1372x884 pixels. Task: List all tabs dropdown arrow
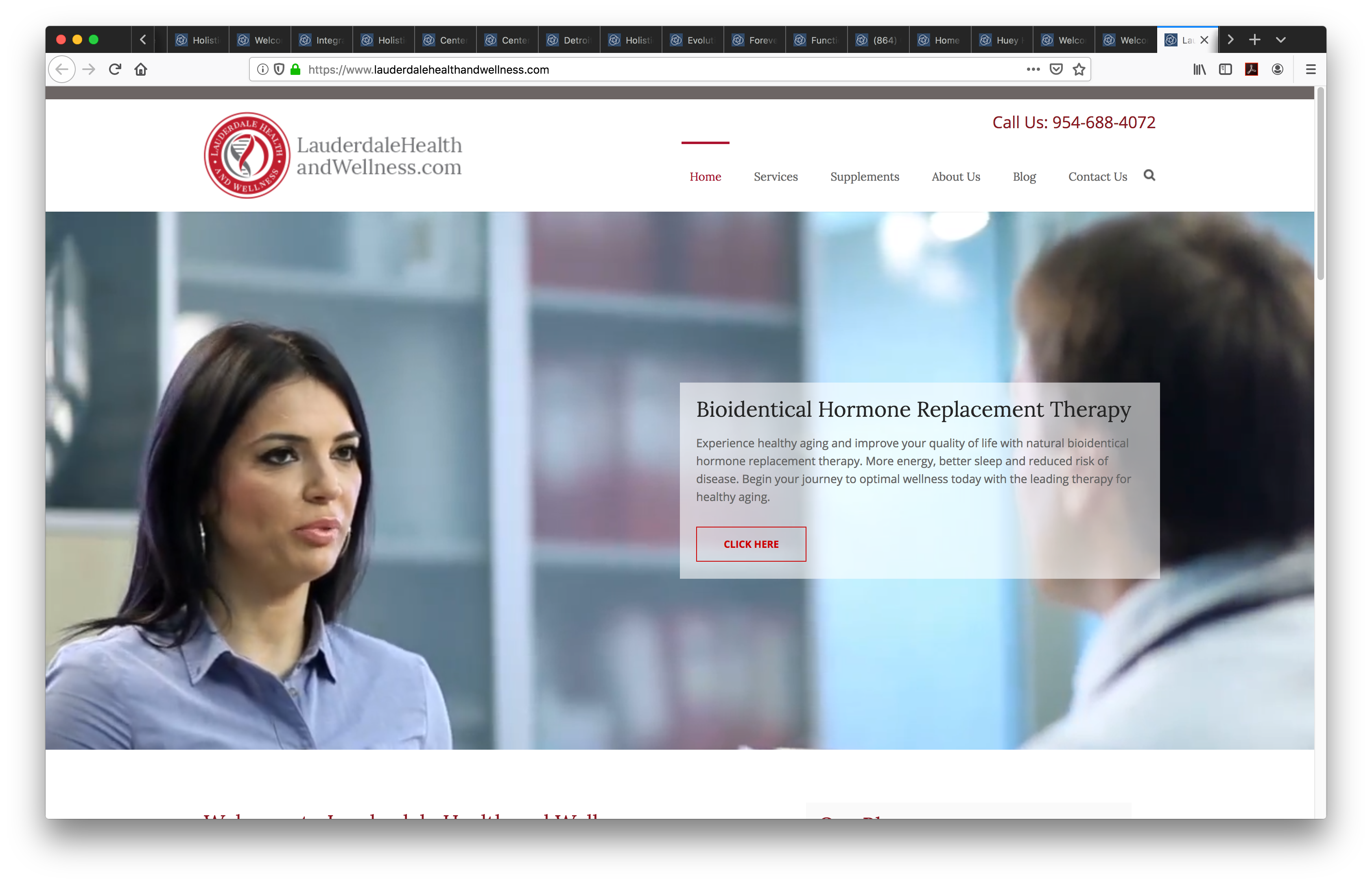(1281, 39)
